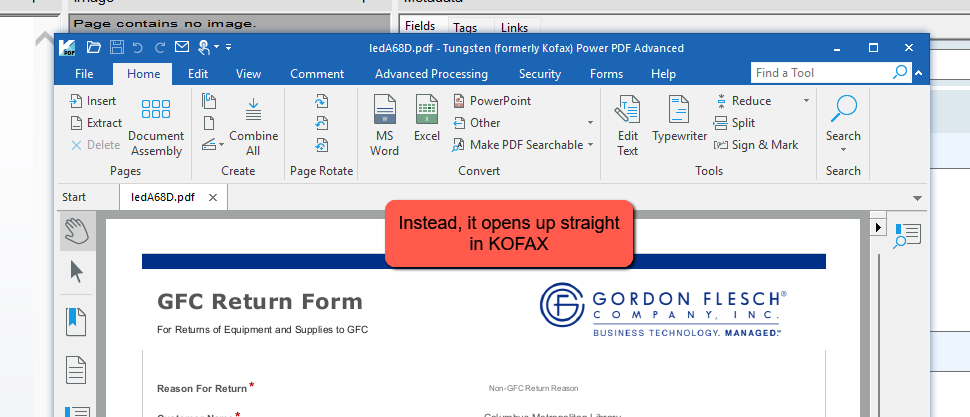Create a blank page PDF icon
This screenshot has width=970, height=417.
click(209, 123)
